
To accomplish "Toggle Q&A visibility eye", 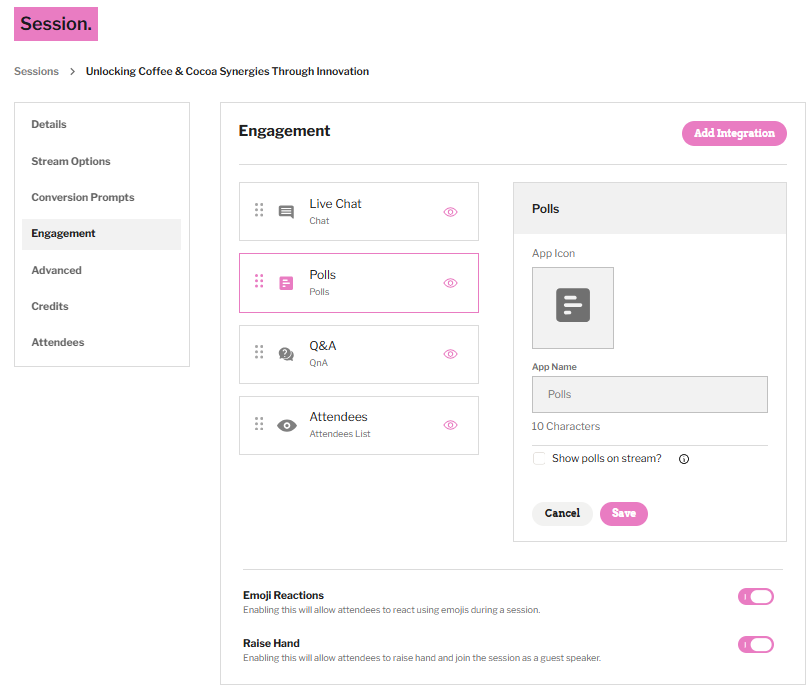I will tap(450, 354).
